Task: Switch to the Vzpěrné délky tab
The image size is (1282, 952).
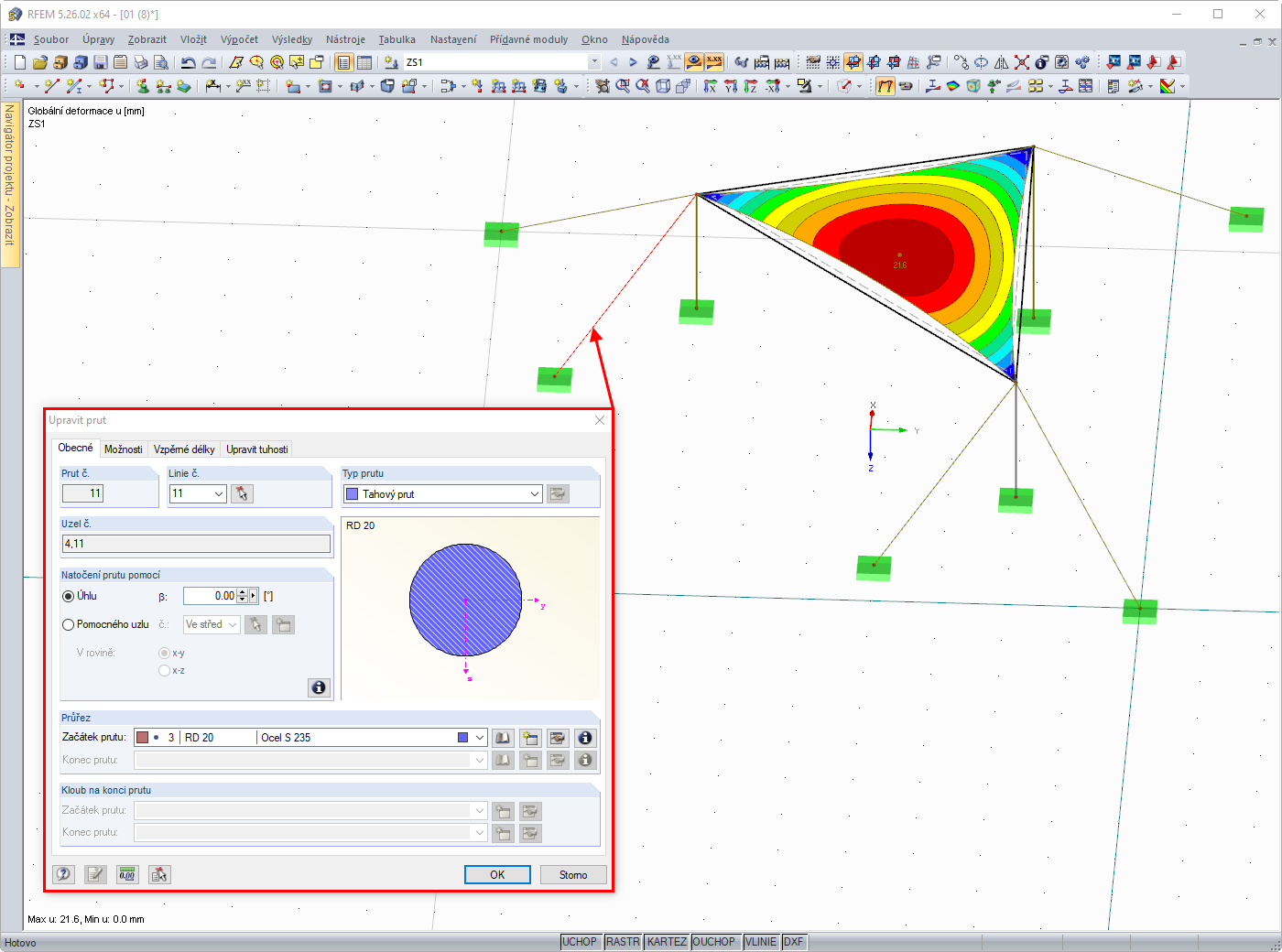Action: click(x=184, y=449)
